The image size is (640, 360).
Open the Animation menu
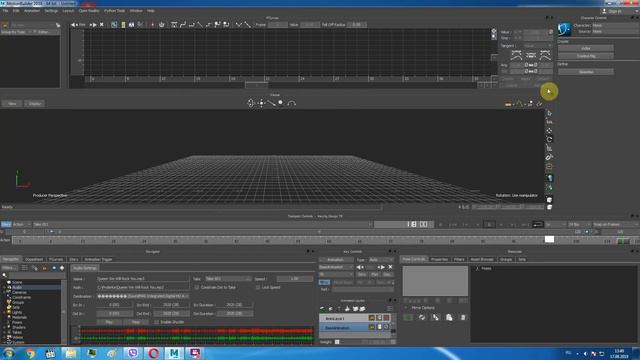pos(32,11)
